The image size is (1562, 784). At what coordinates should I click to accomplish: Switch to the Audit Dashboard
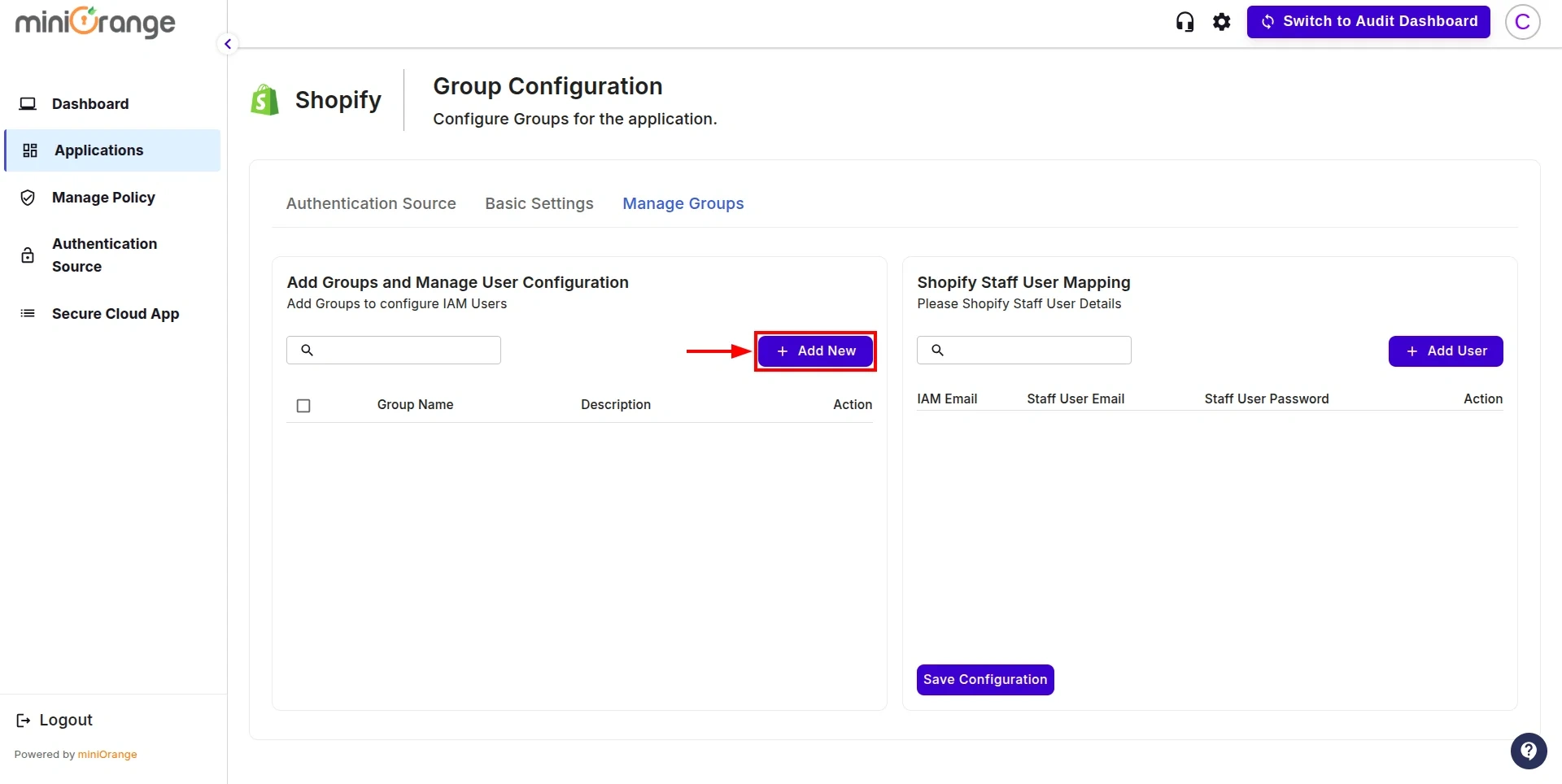1368,21
